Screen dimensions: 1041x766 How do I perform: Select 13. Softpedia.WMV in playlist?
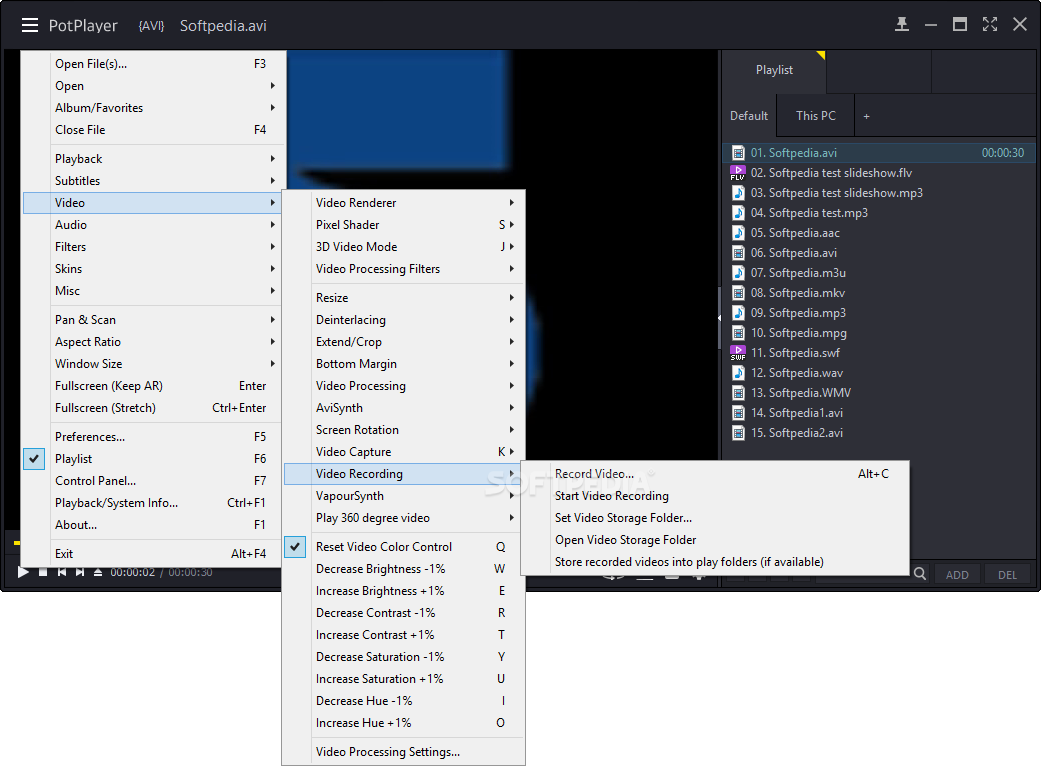point(879,392)
